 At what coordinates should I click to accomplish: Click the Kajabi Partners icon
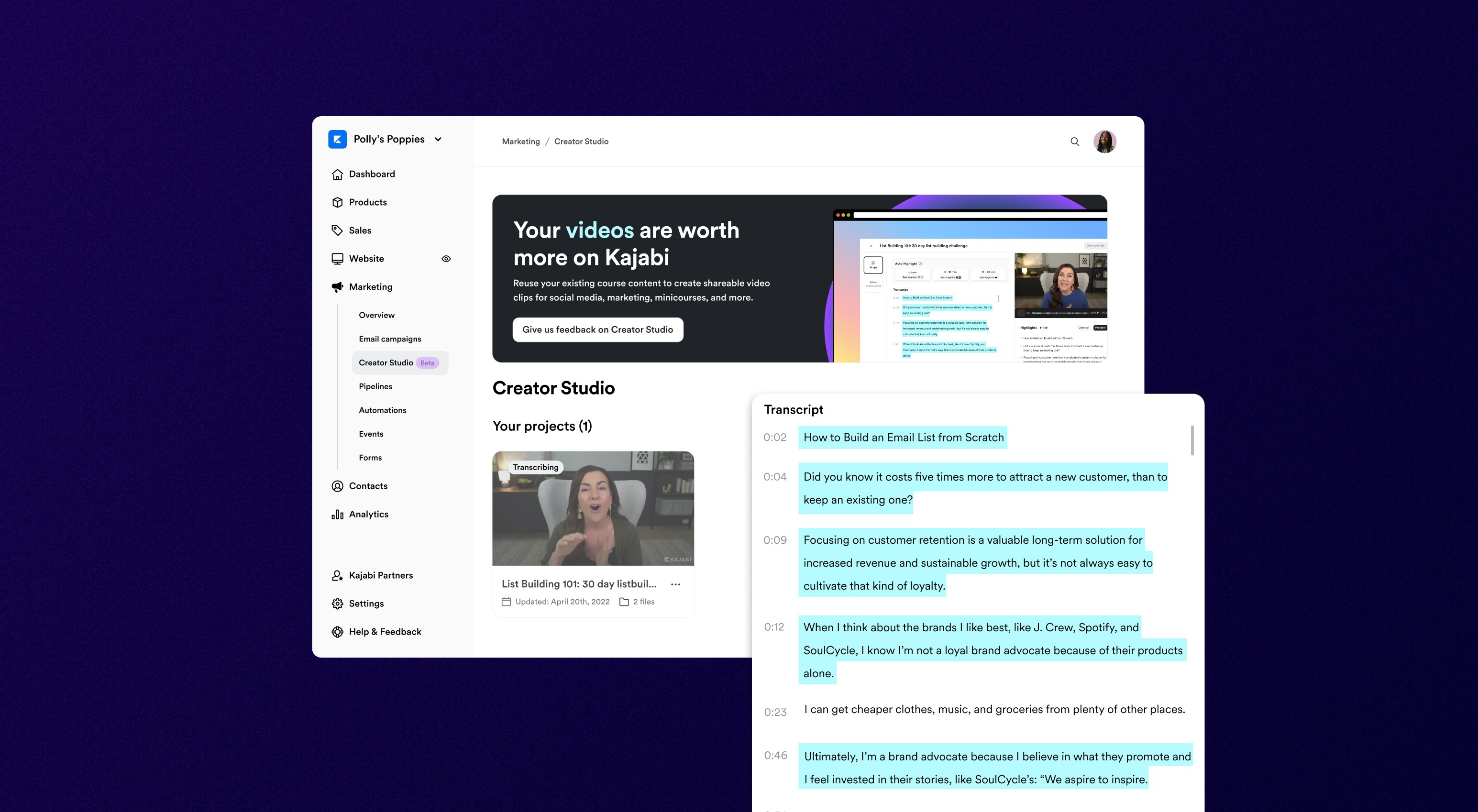(x=337, y=576)
